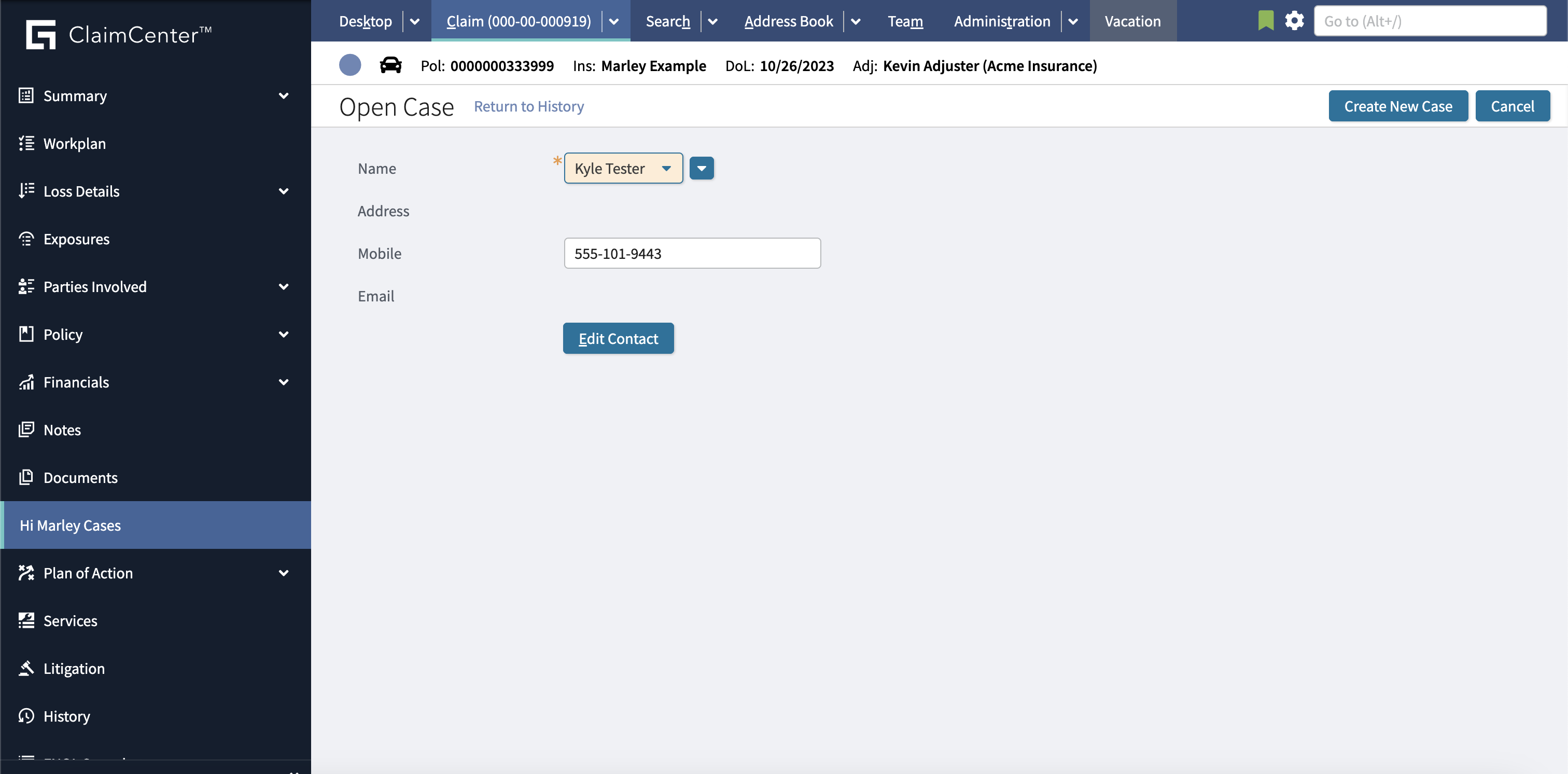
Task: Click the Edit Contact button
Action: [618, 338]
